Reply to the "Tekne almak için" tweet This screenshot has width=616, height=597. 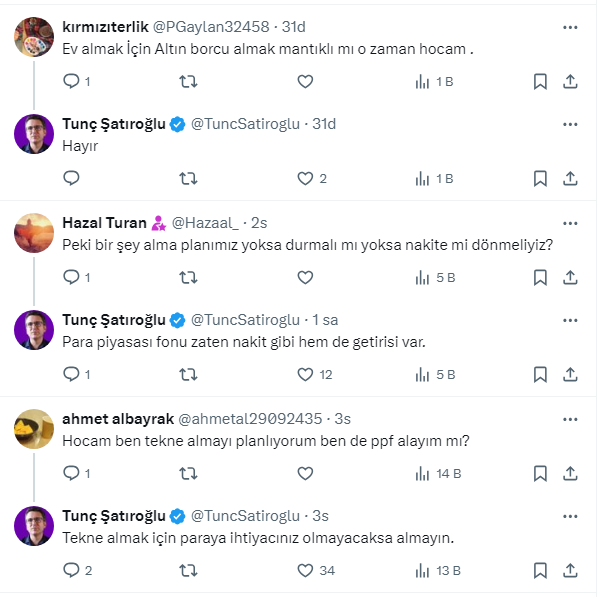tap(71, 571)
